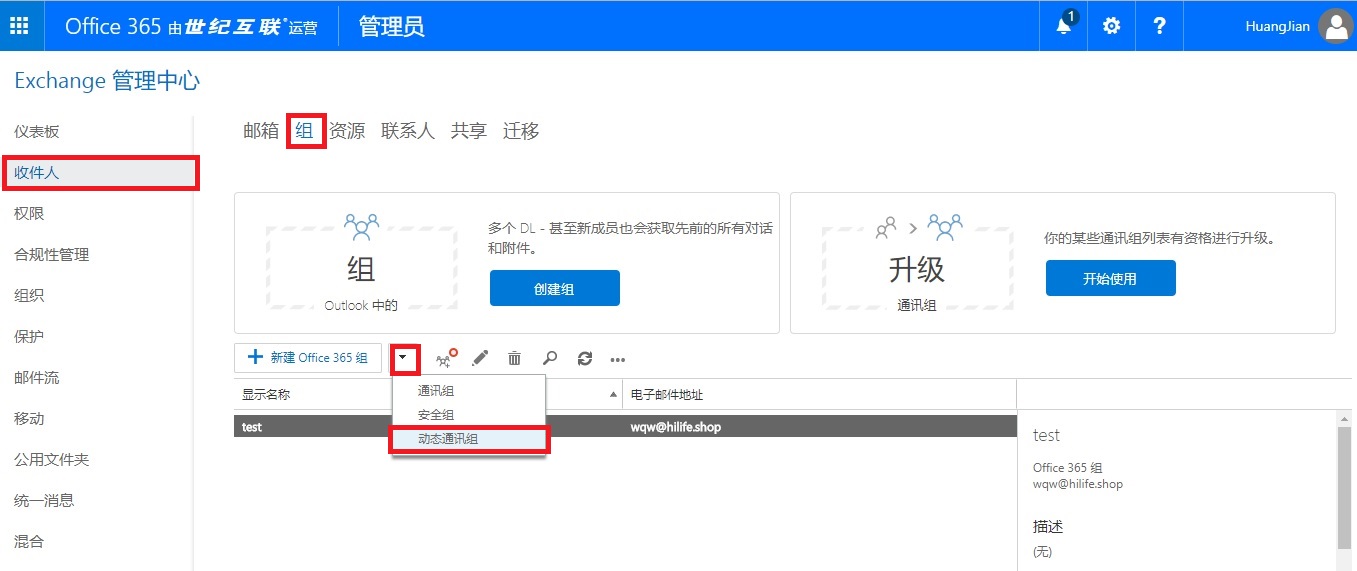Click the upgrade distribution group icon
The image size is (1357, 571).
coord(446,358)
